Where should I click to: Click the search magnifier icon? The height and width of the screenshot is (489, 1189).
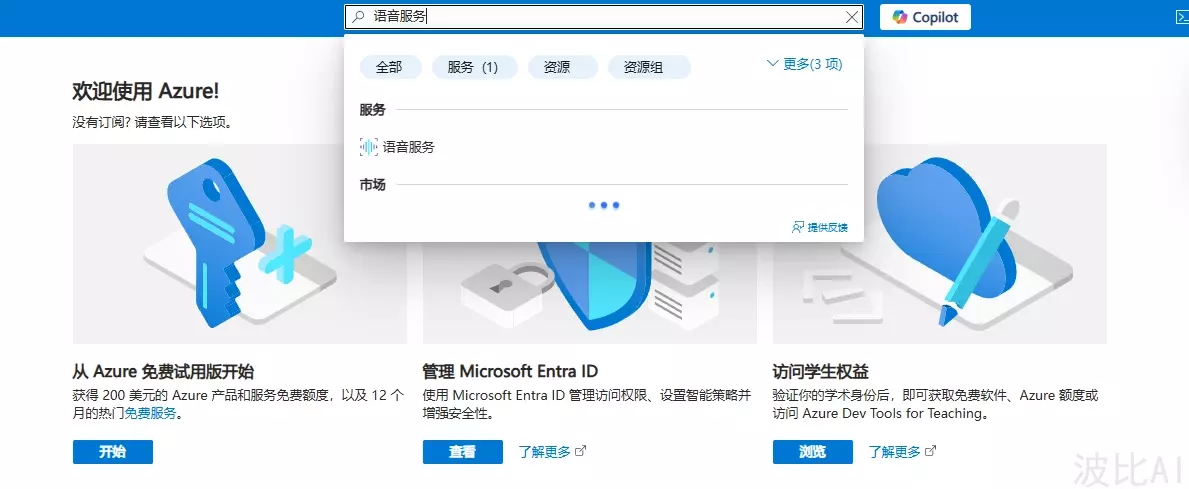click(x=359, y=17)
